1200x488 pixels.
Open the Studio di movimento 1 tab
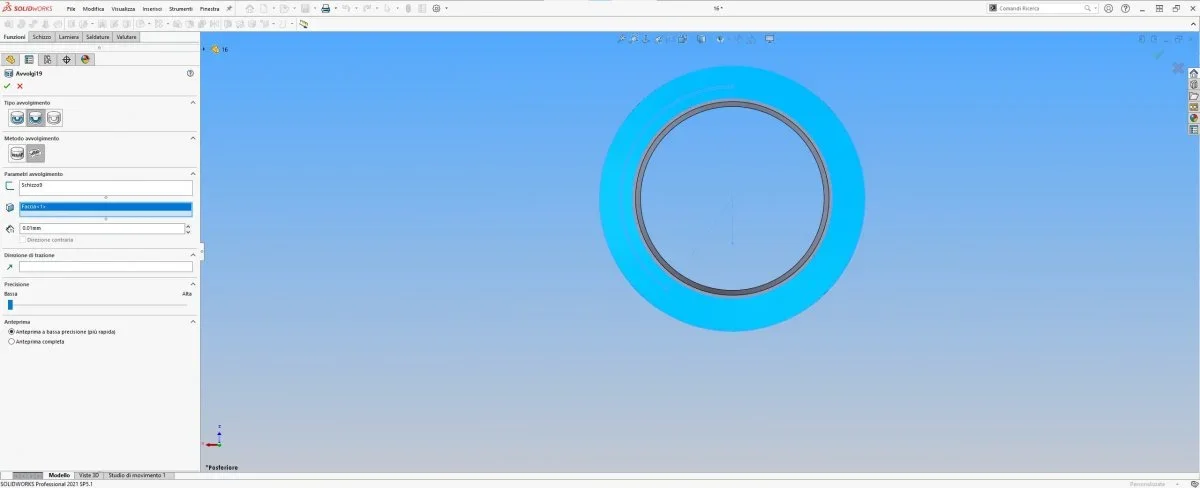click(x=137, y=475)
